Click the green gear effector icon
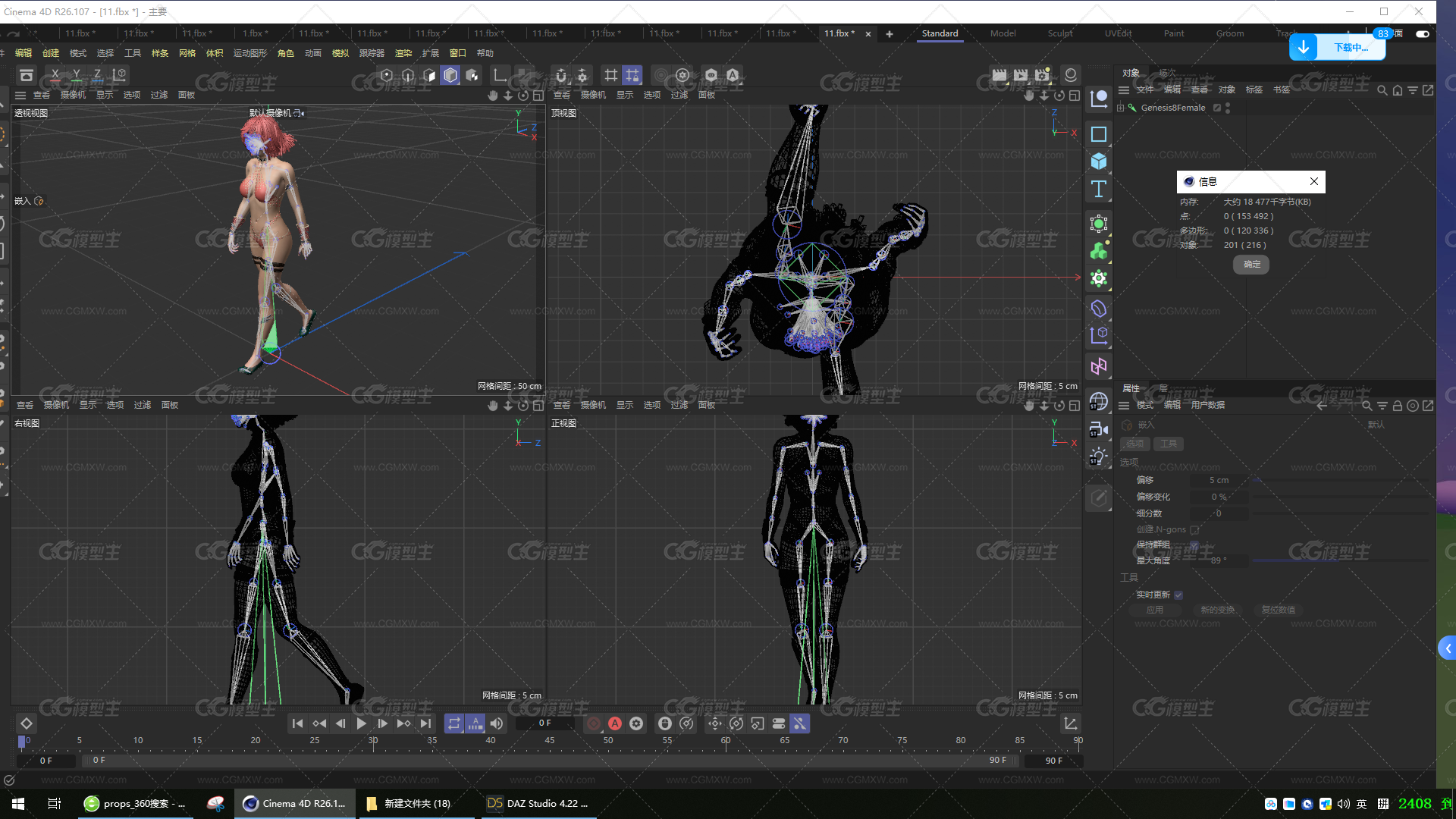 (x=1099, y=278)
